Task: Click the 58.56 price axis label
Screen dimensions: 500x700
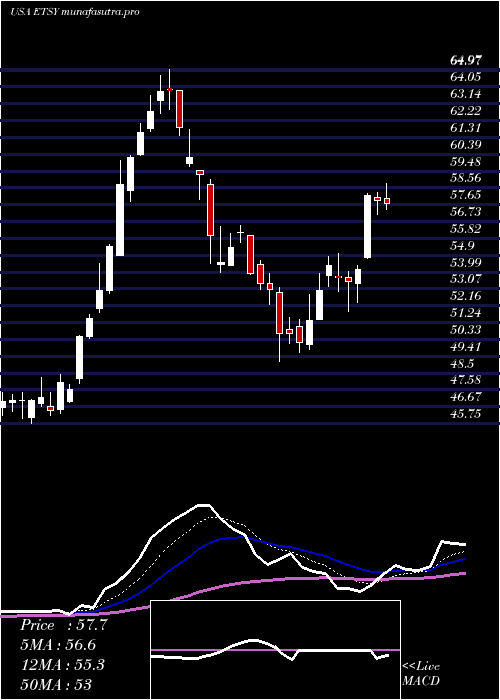Action: tap(465, 178)
